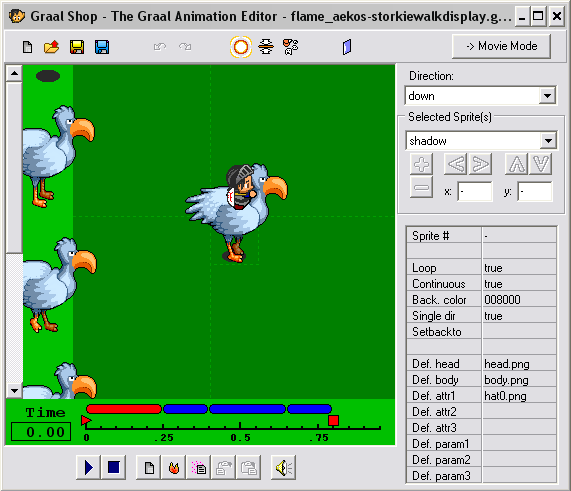This screenshot has width=571, height=491.
Task: Click the Def. attr1 value hat0.png
Action: tap(519, 396)
